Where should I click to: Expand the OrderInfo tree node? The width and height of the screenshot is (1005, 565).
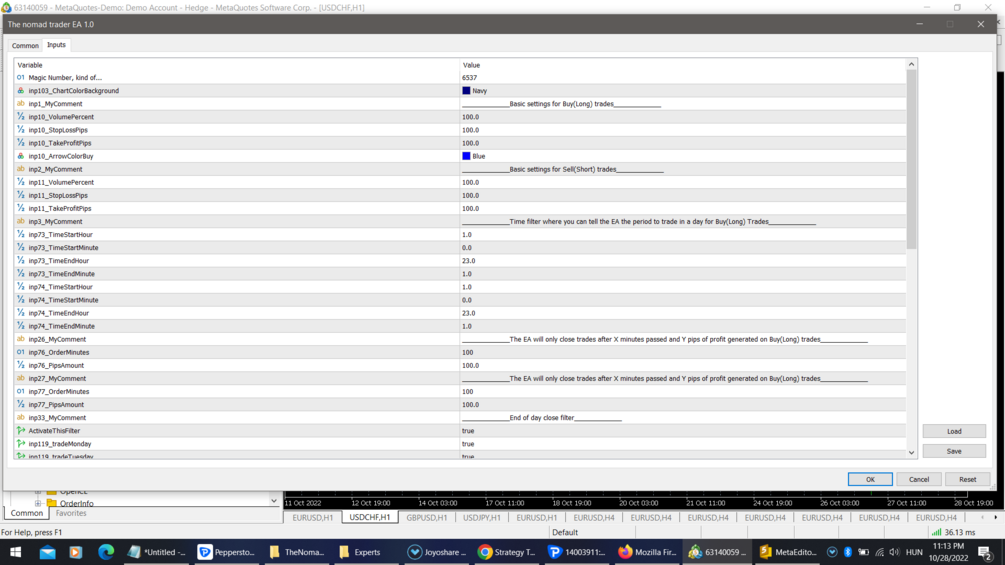click(38, 504)
